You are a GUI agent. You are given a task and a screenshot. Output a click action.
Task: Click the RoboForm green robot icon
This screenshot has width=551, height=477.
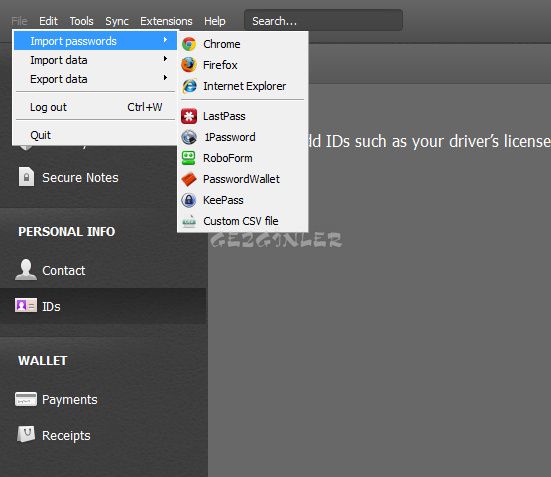point(189,158)
